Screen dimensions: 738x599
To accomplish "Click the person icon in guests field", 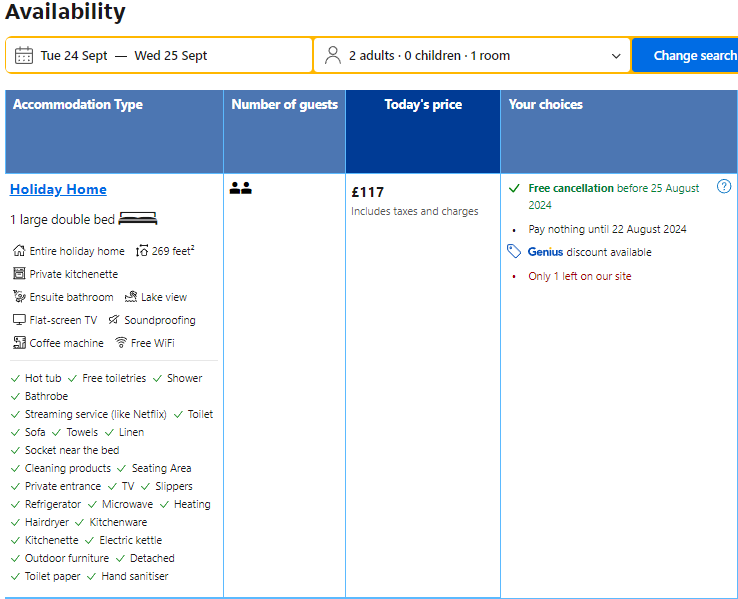I will coord(333,56).
